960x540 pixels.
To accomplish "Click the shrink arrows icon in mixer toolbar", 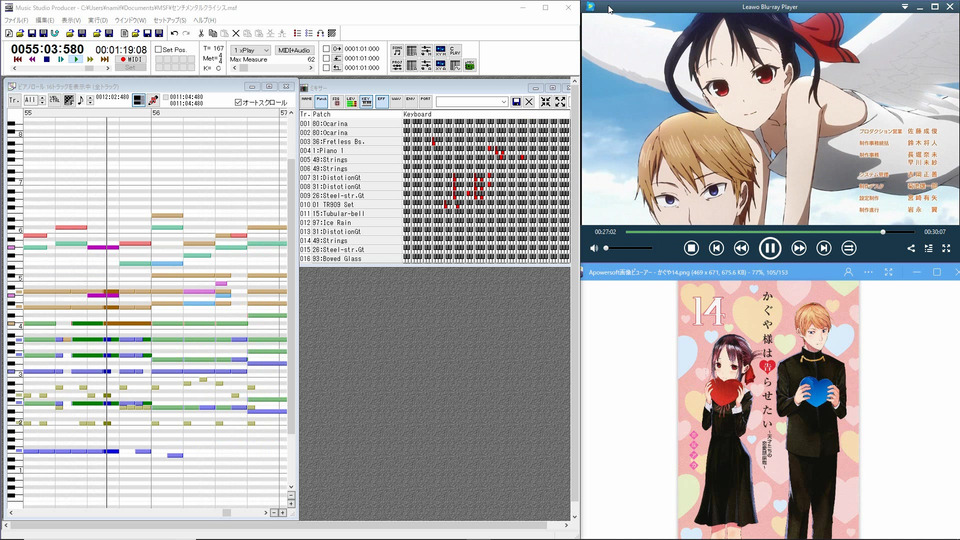I will 546,102.
